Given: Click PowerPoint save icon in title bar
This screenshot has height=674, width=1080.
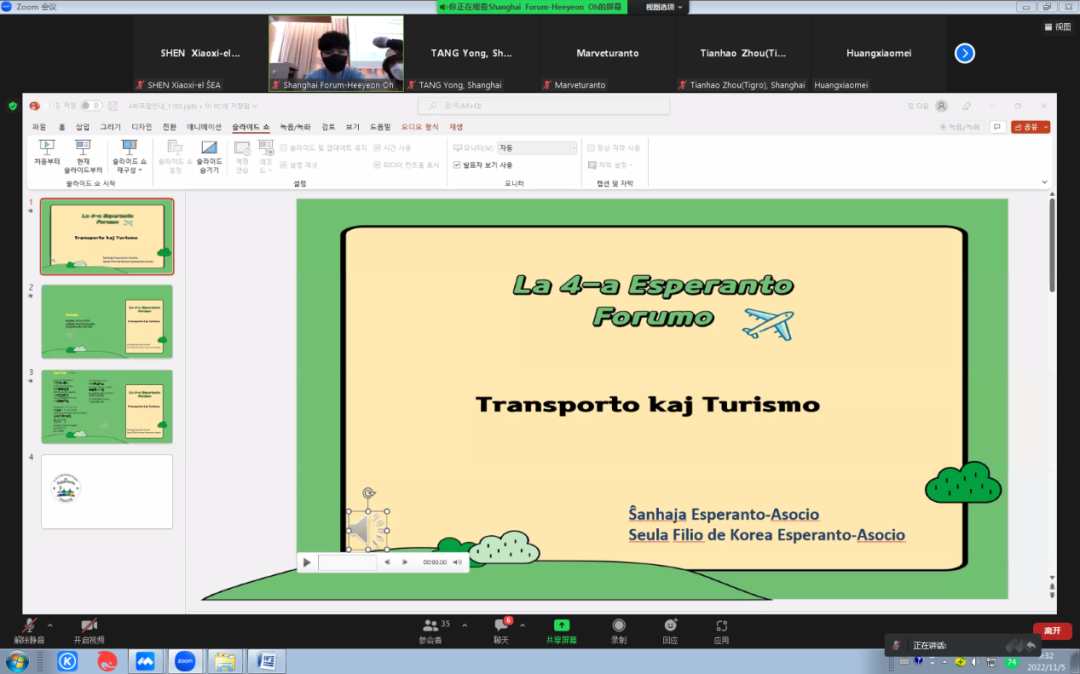Looking at the screenshot, I should pyautogui.click(x=113, y=106).
